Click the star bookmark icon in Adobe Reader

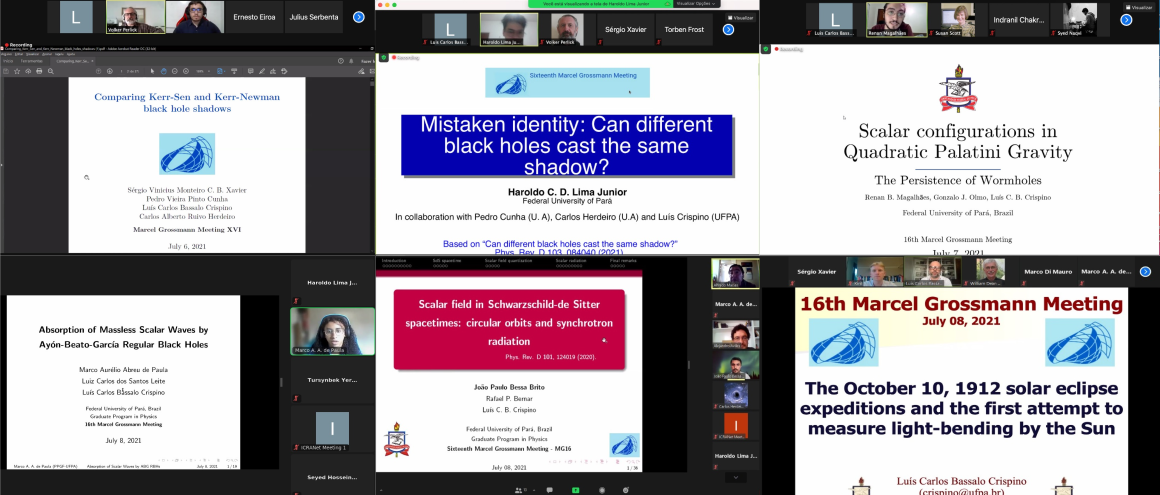pos(17,71)
